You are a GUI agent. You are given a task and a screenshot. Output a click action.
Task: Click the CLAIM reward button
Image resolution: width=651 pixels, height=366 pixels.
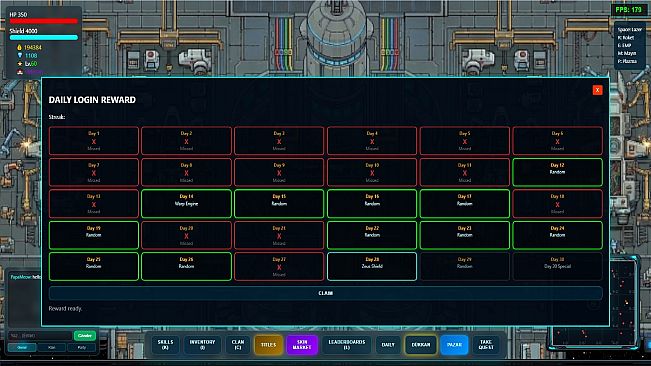point(326,293)
